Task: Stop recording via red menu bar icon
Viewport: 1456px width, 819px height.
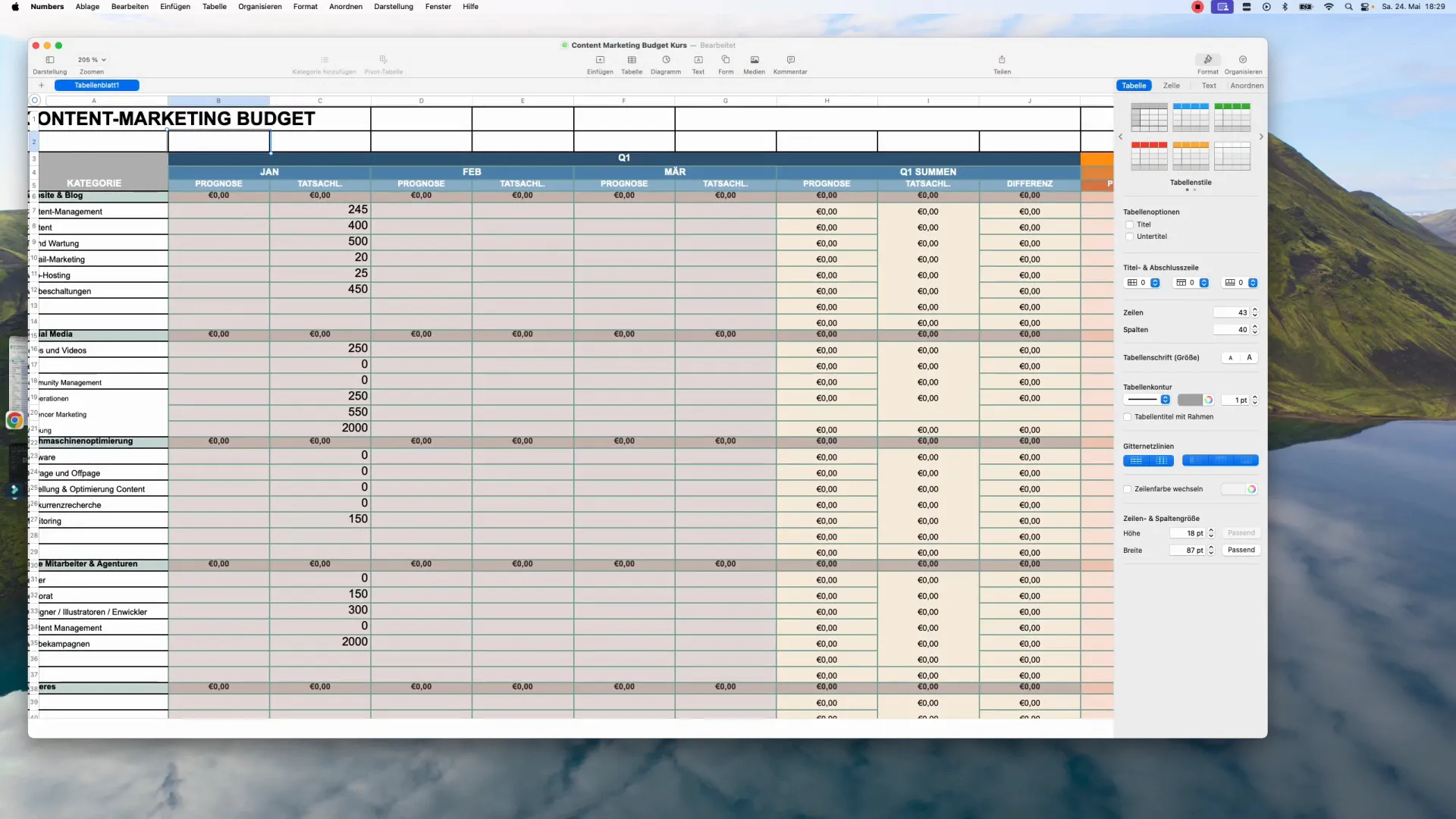Action: coord(1197,7)
